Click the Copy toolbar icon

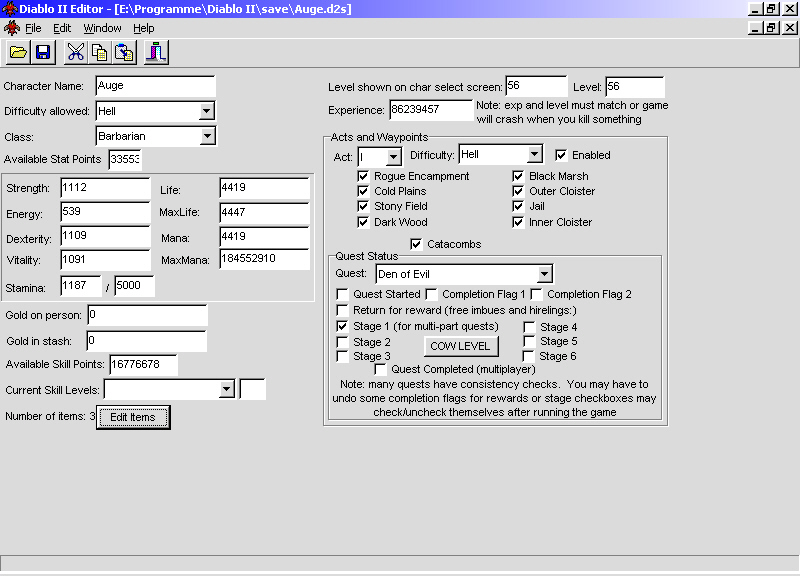point(99,53)
